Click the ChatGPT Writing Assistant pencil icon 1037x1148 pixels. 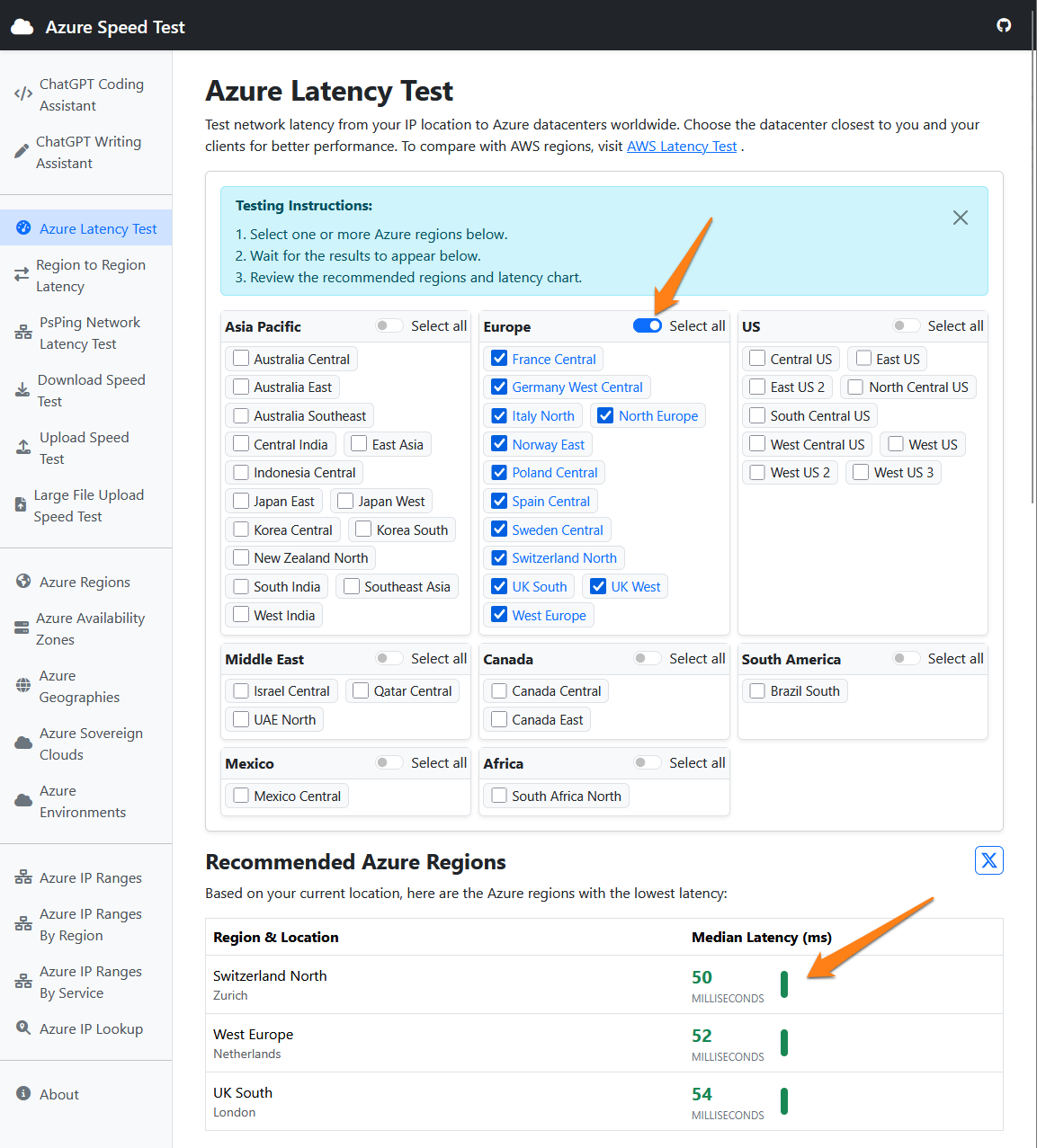tap(22, 152)
